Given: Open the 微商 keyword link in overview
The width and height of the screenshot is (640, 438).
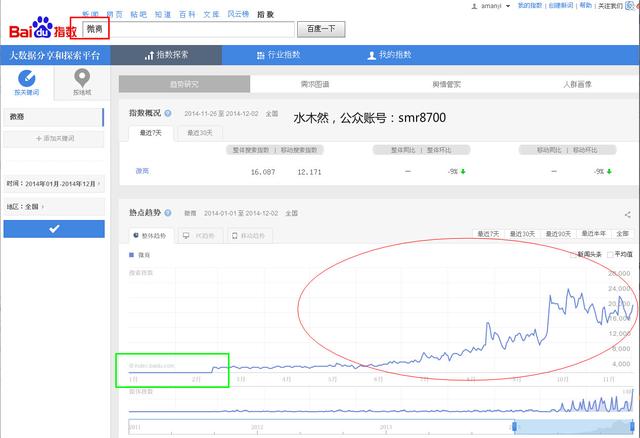Looking at the screenshot, I should [x=142, y=171].
